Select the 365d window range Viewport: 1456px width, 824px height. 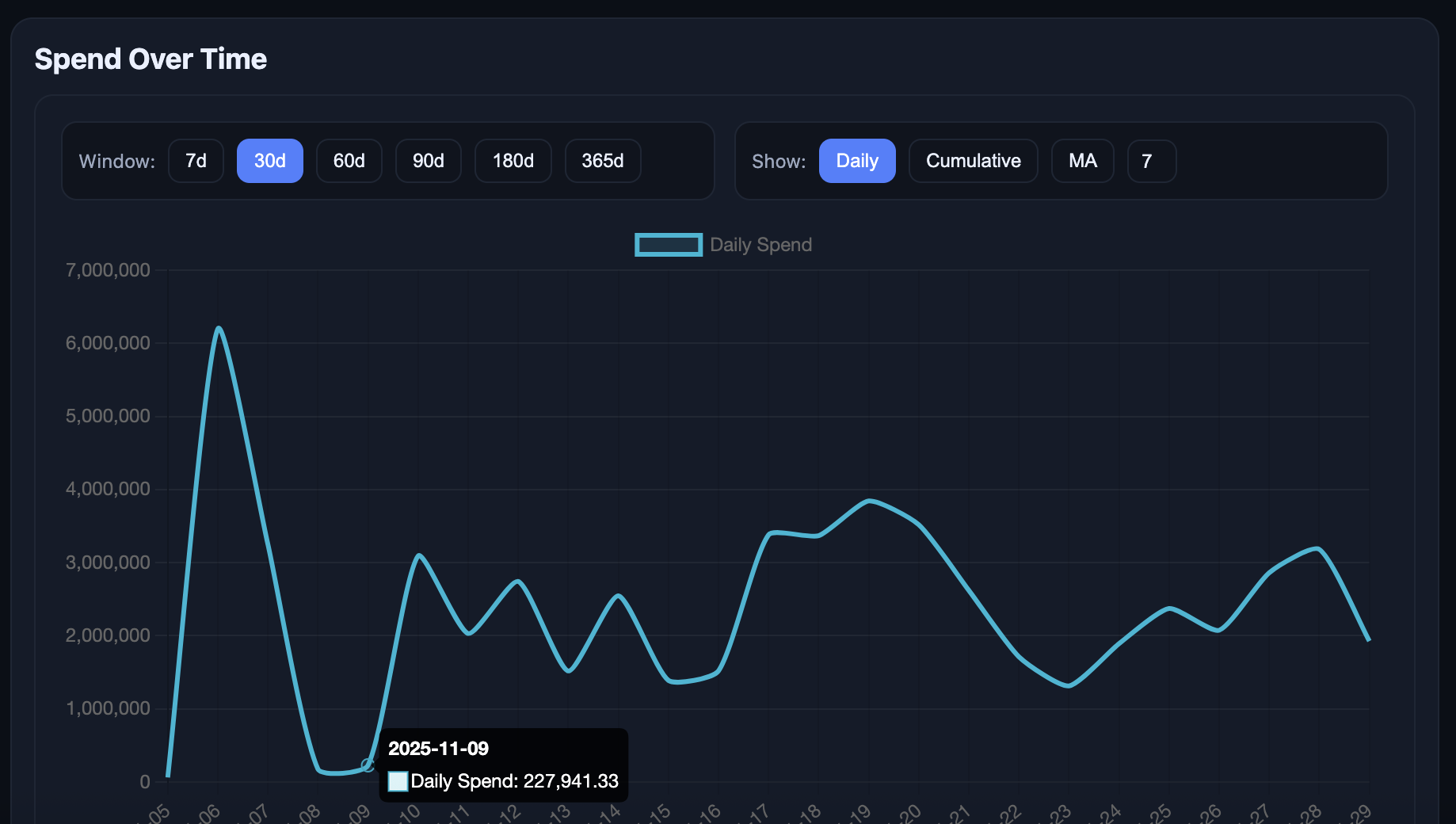(602, 161)
